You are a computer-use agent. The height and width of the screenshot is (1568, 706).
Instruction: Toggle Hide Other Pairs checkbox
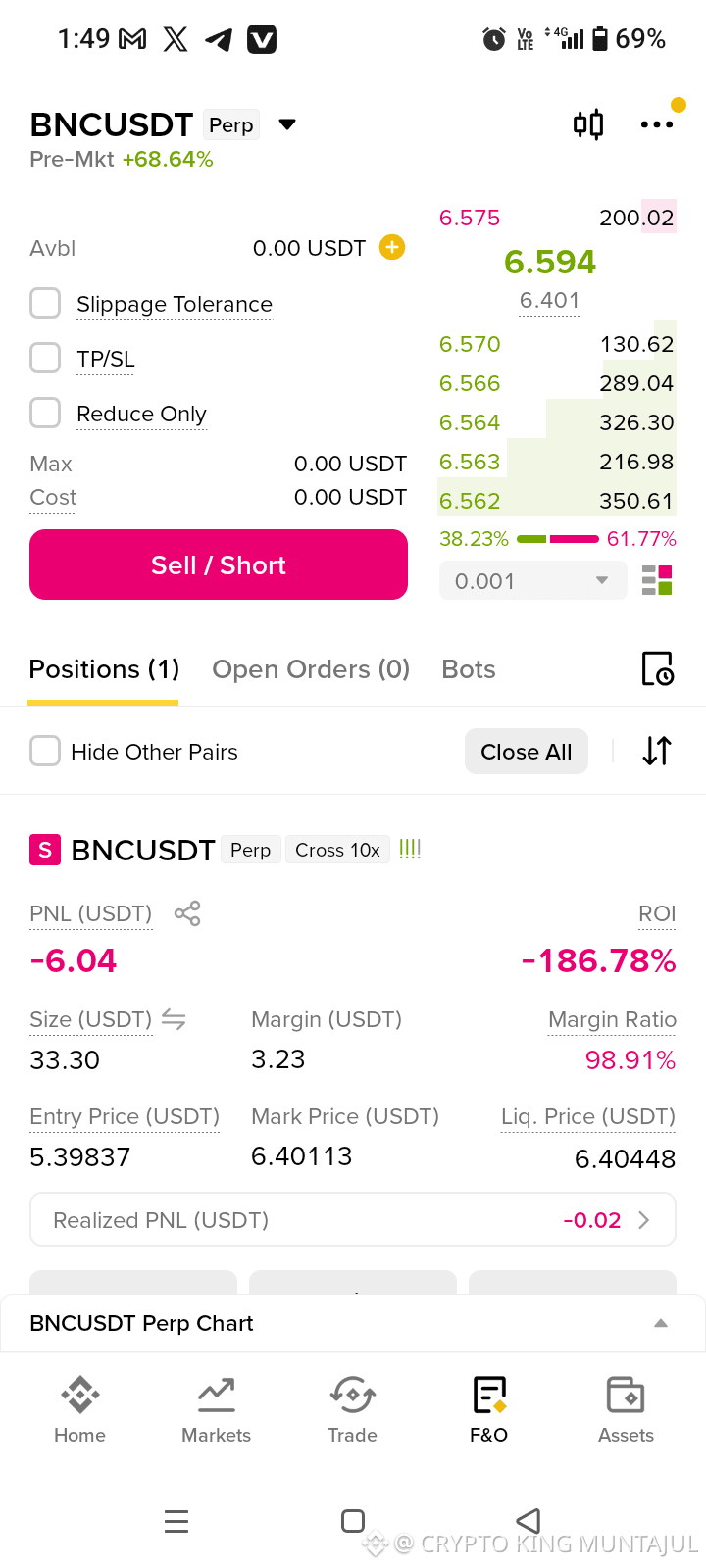45,751
